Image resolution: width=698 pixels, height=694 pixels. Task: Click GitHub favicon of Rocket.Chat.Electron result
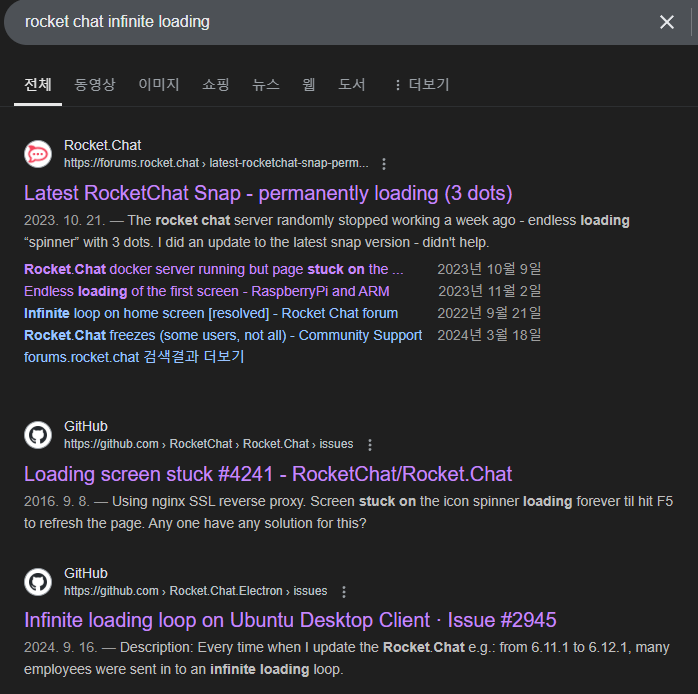click(x=38, y=582)
